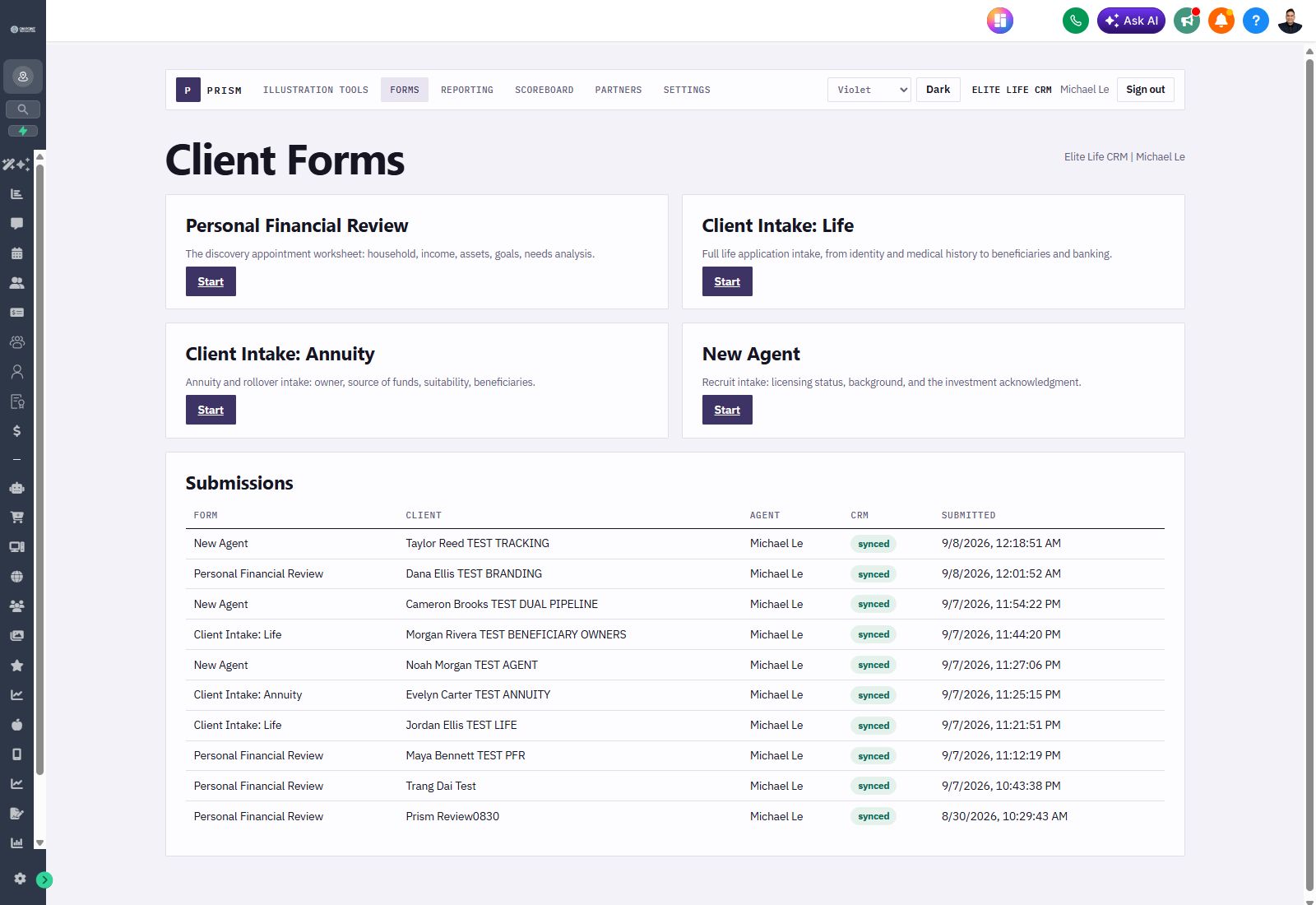1316x905 pixels.
Task: Open the robot automation icon in sidebar
Action: (x=16, y=488)
